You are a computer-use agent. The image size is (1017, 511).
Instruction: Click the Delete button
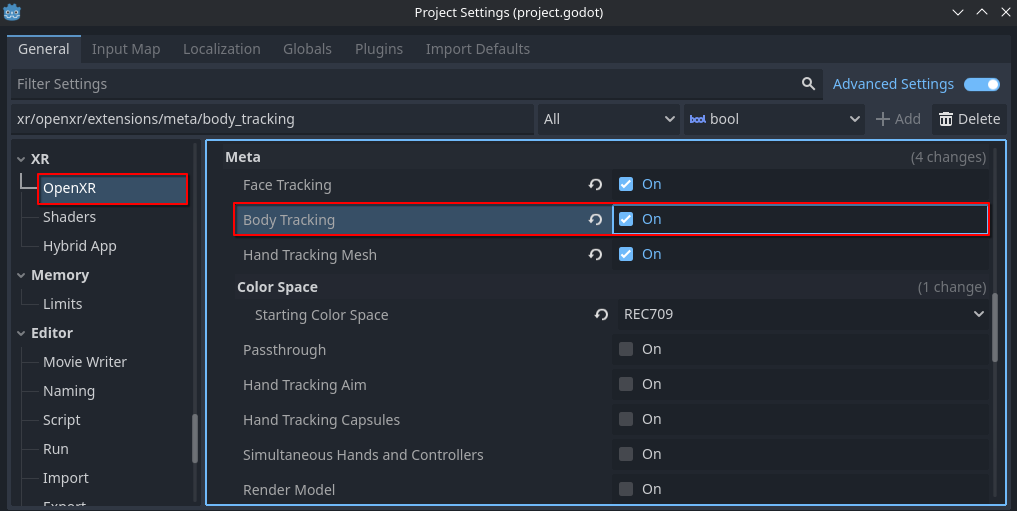969,119
